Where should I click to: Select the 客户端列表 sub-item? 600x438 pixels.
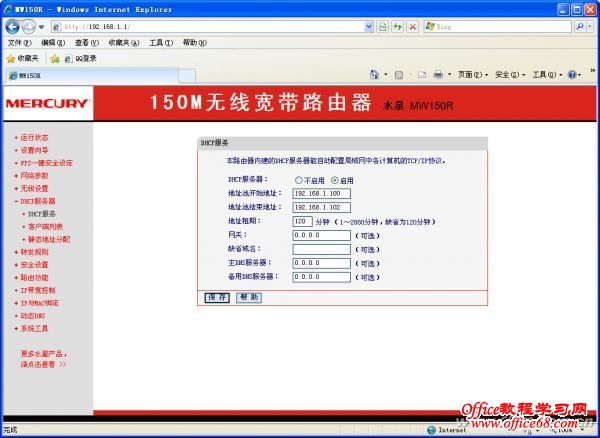click(x=46, y=227)
